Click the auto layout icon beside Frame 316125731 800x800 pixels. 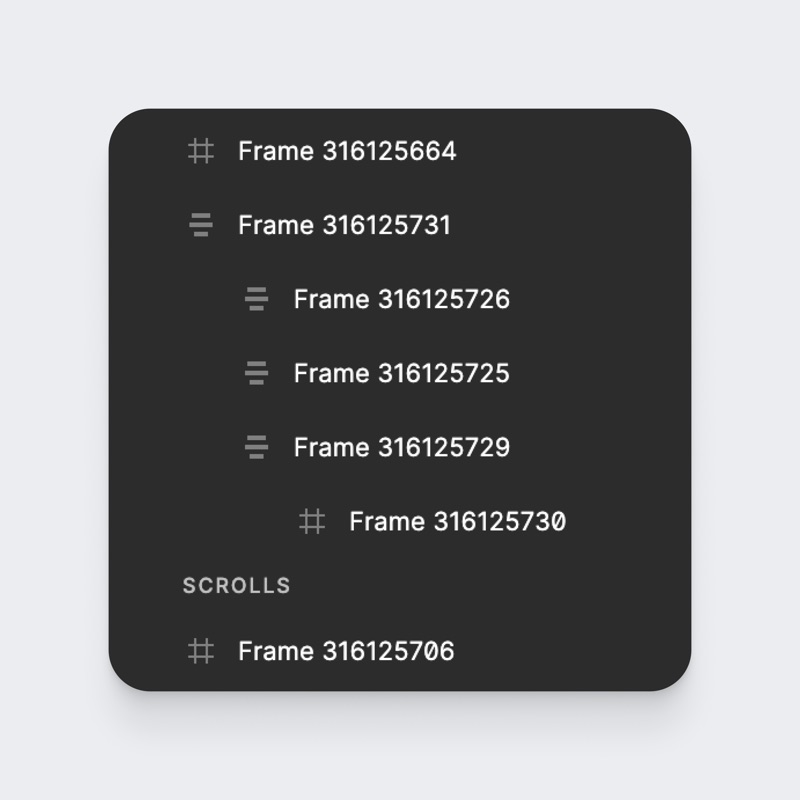click(x=201, y=225)
